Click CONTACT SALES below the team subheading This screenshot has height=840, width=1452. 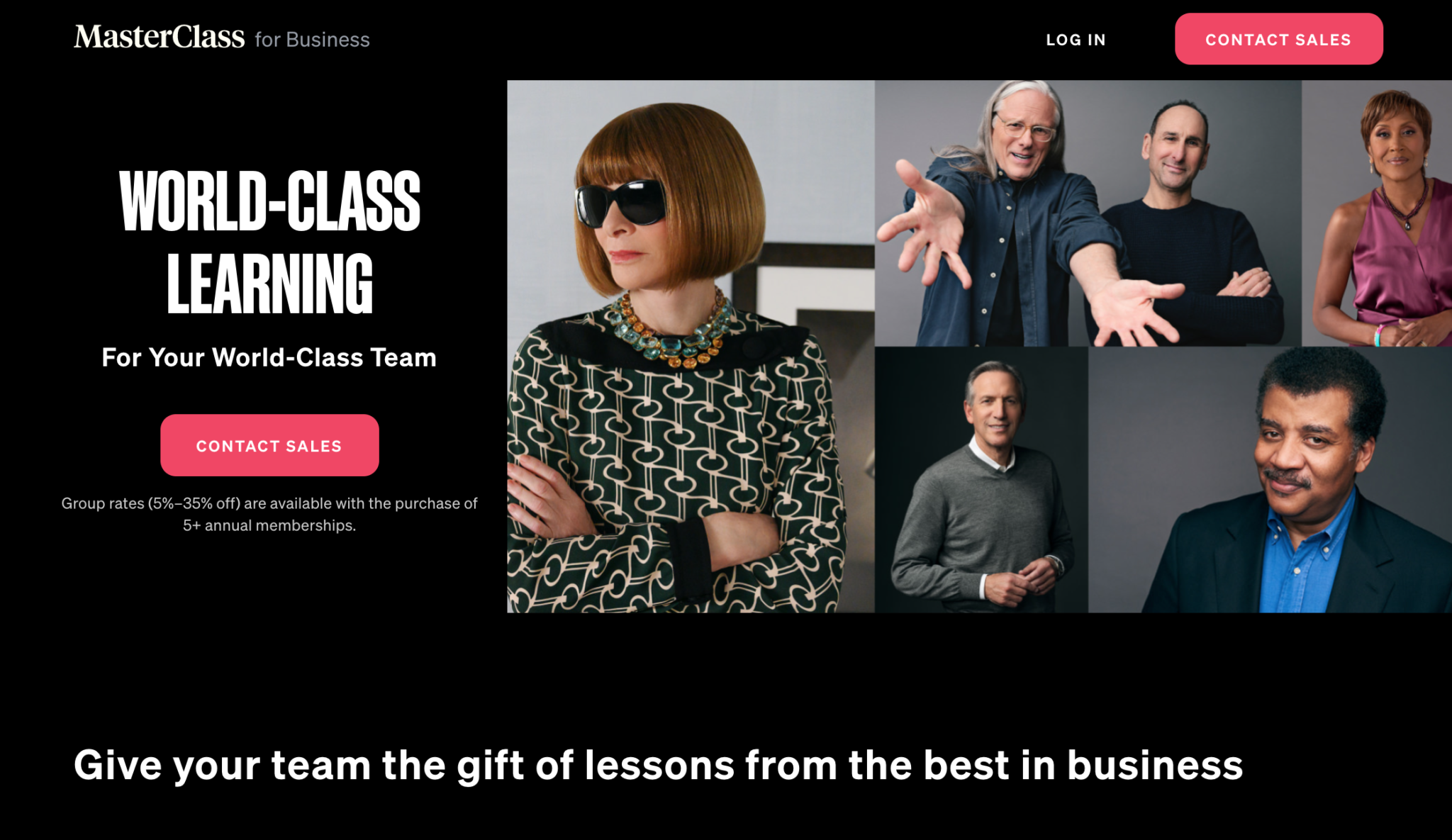point(269,445)
